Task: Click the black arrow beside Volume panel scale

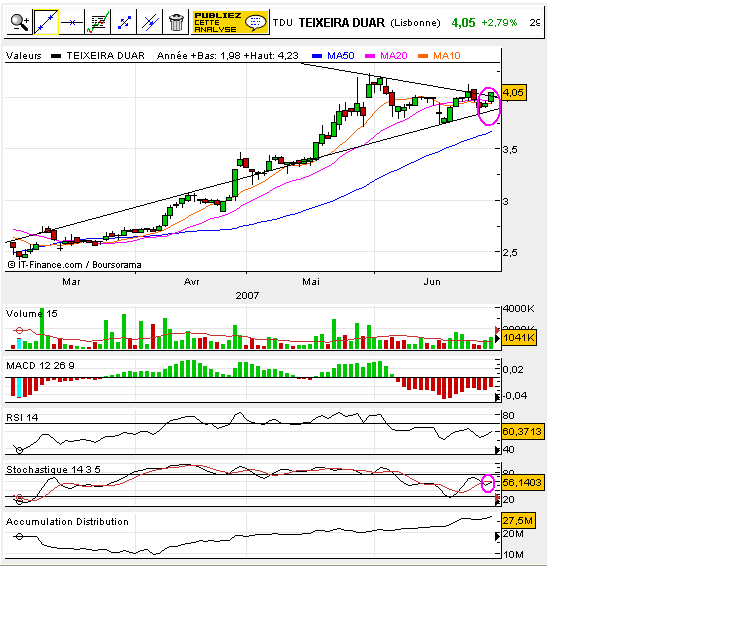Action: (x=497, y=339)
